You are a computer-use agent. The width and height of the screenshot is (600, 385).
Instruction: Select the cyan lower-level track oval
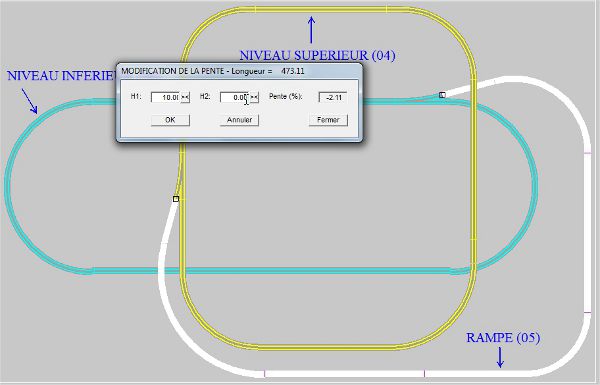[x=268, y=271]
